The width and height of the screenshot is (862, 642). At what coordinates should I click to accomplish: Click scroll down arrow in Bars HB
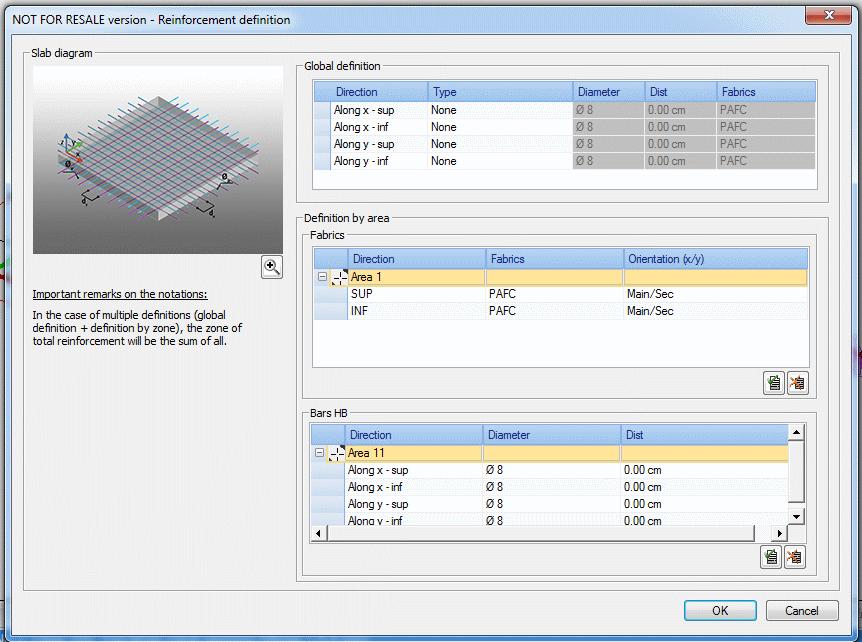796,516
